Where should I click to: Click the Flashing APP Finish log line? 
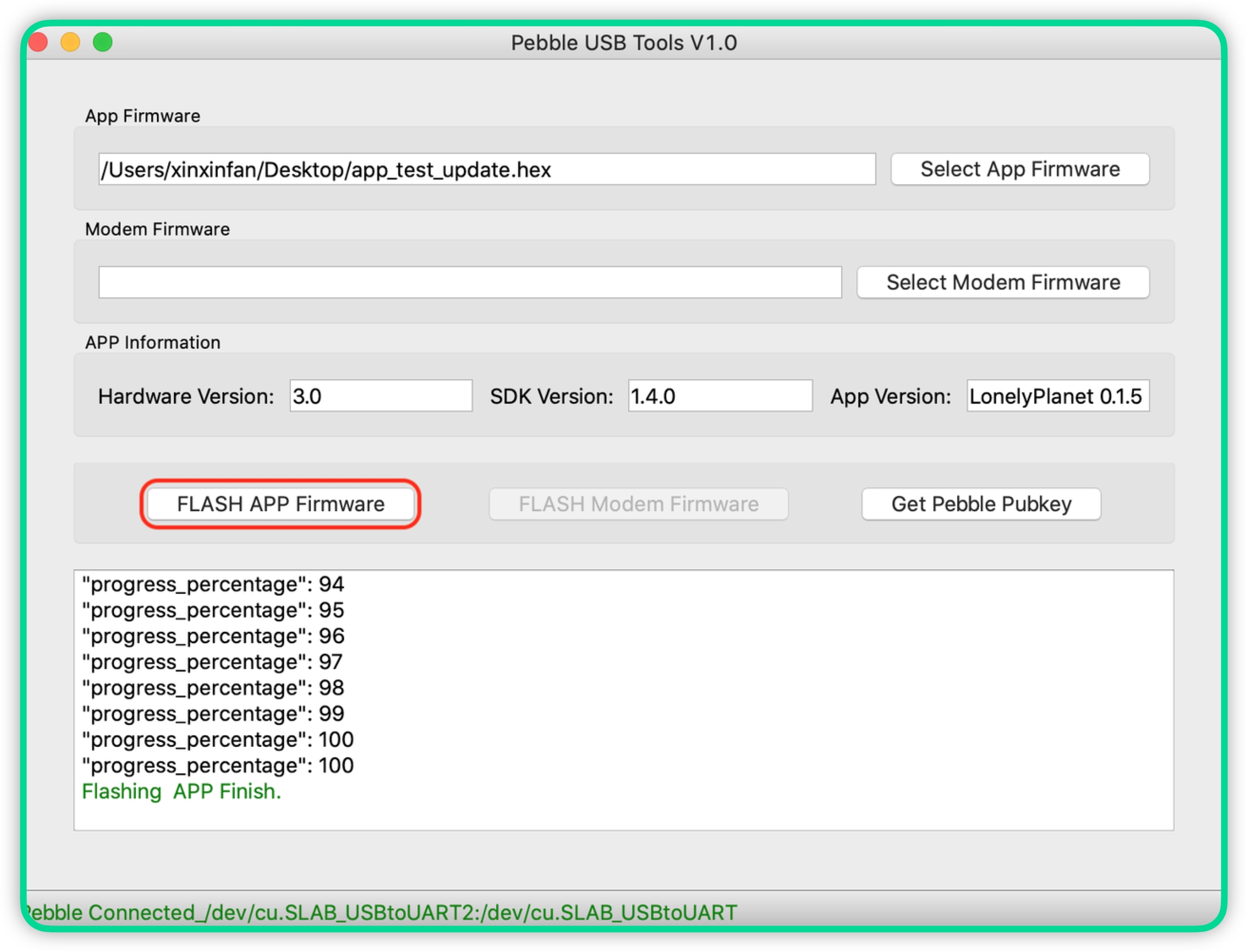pos(181,791)
